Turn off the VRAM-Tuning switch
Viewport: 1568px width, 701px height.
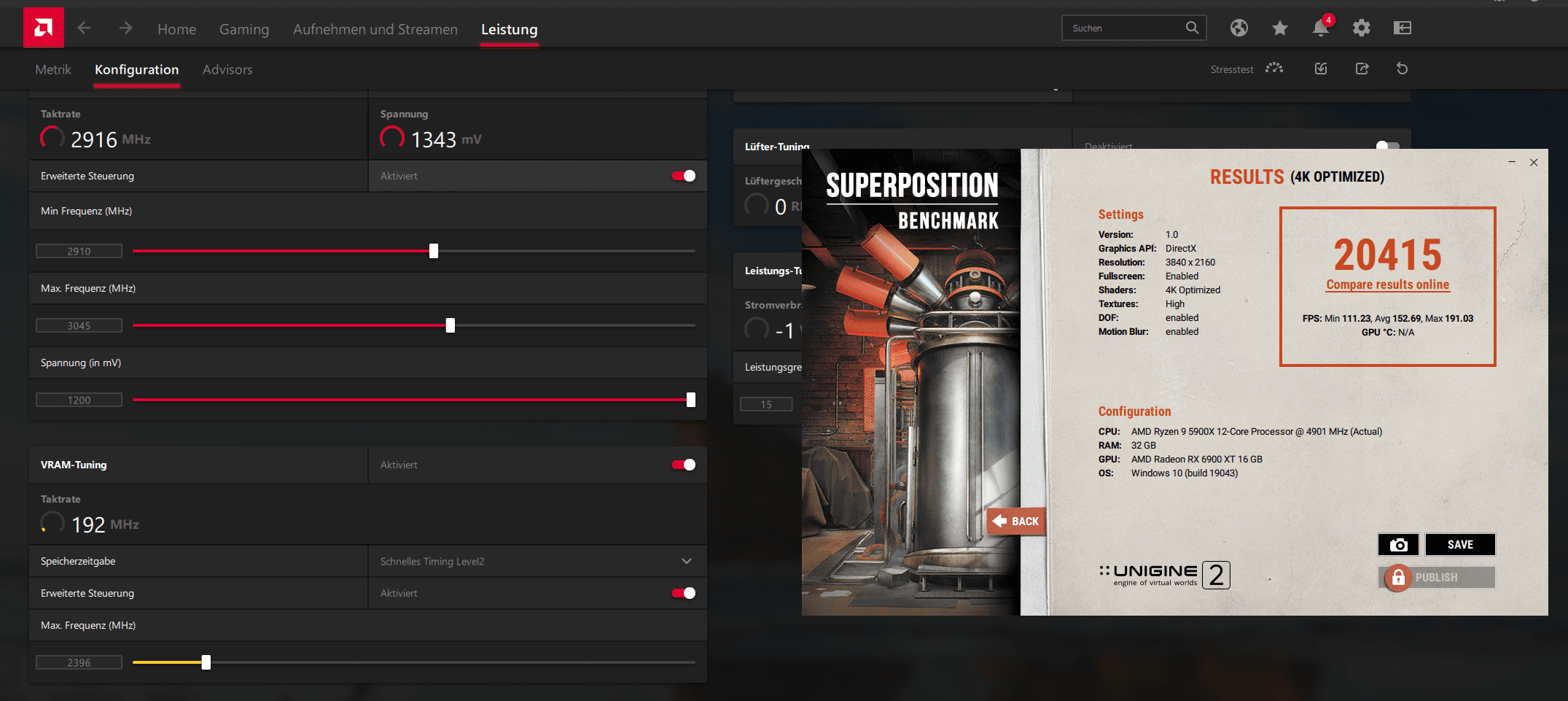tap(684, 465)
